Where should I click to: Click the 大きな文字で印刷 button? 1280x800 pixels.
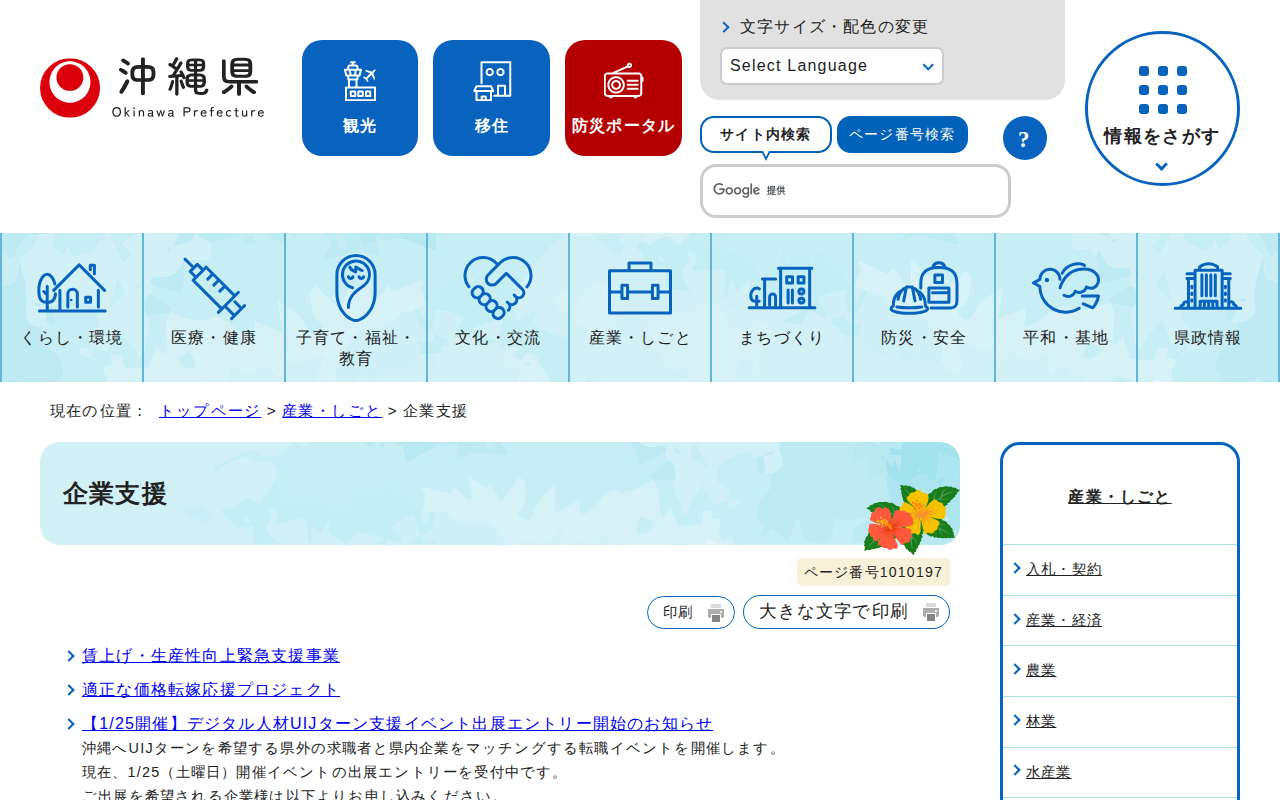coord(846,612)
